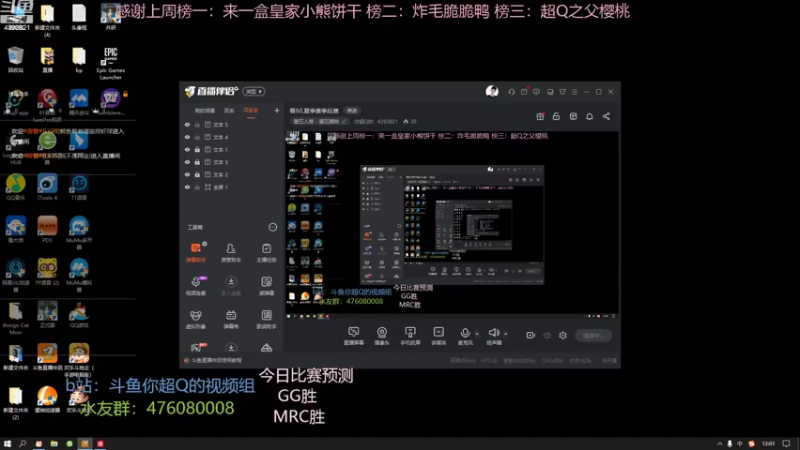Add 直播屏幕 screen capture source
Image resolution: width=800 pixels, height=450 pixels.
pyautogui.click(x=354, y=336)
